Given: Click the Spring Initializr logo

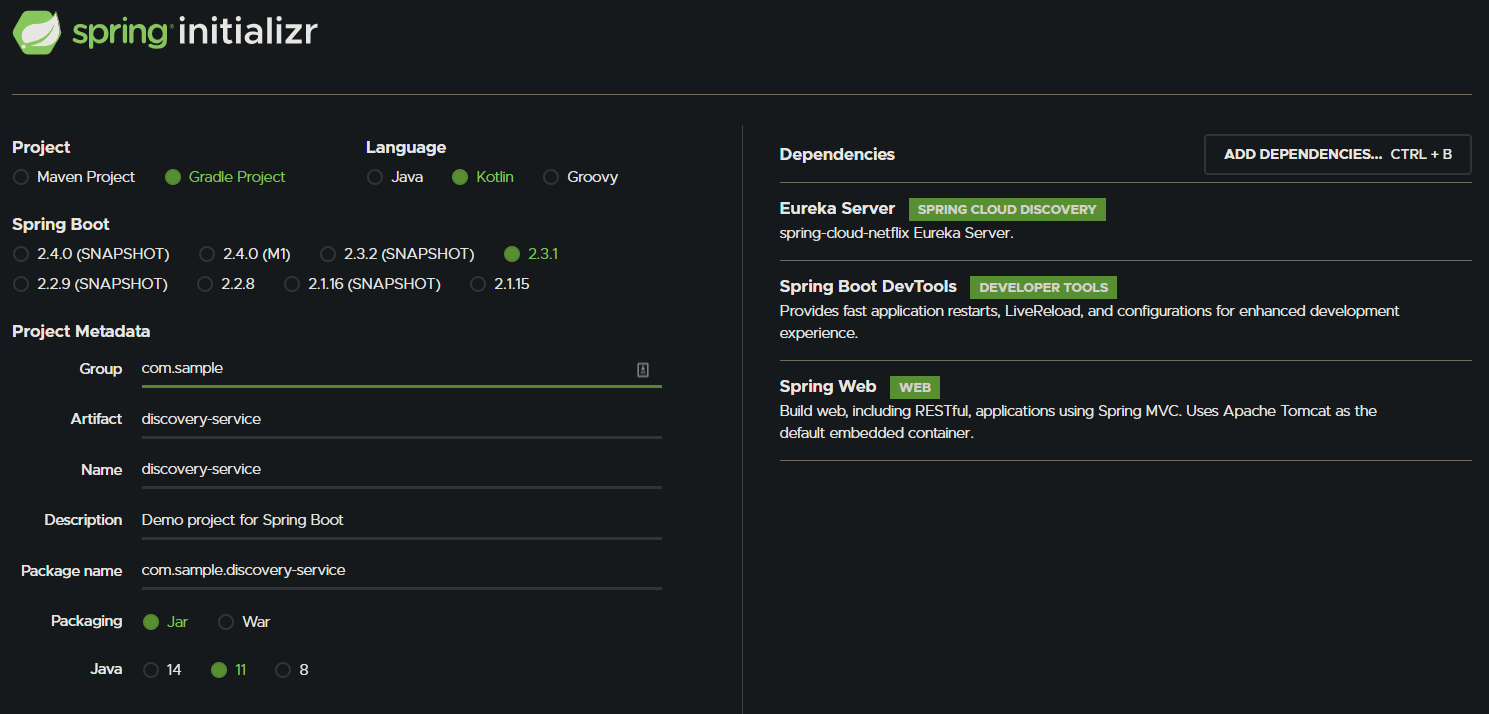Looking at the screenshot, I should (163, 32).
